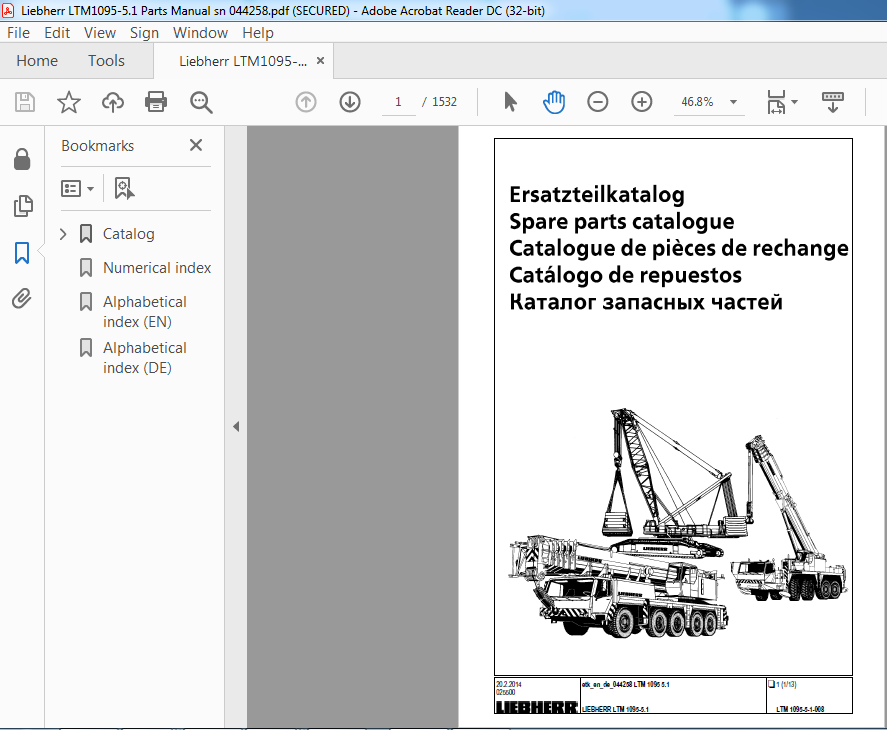Open the Alphabetical index (DE) bookmark

pos(144,358)
